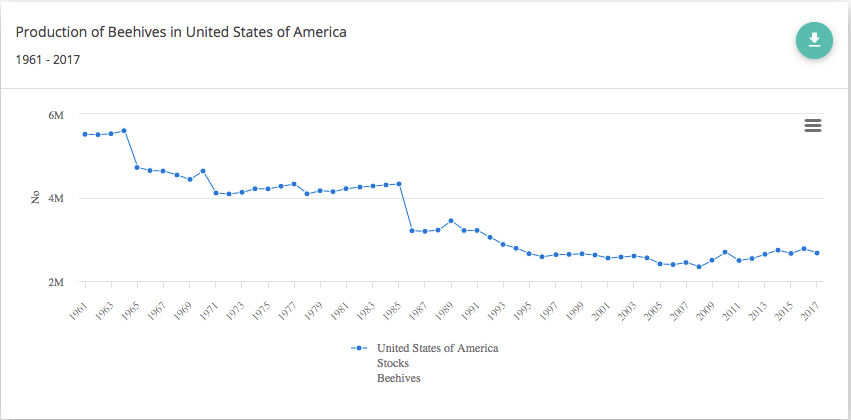Image resolution: width=851 pixels, height=420 pixels.
Task: Click the legend's blue series marker
Action: pyautogui.click(x=358, y=348)
